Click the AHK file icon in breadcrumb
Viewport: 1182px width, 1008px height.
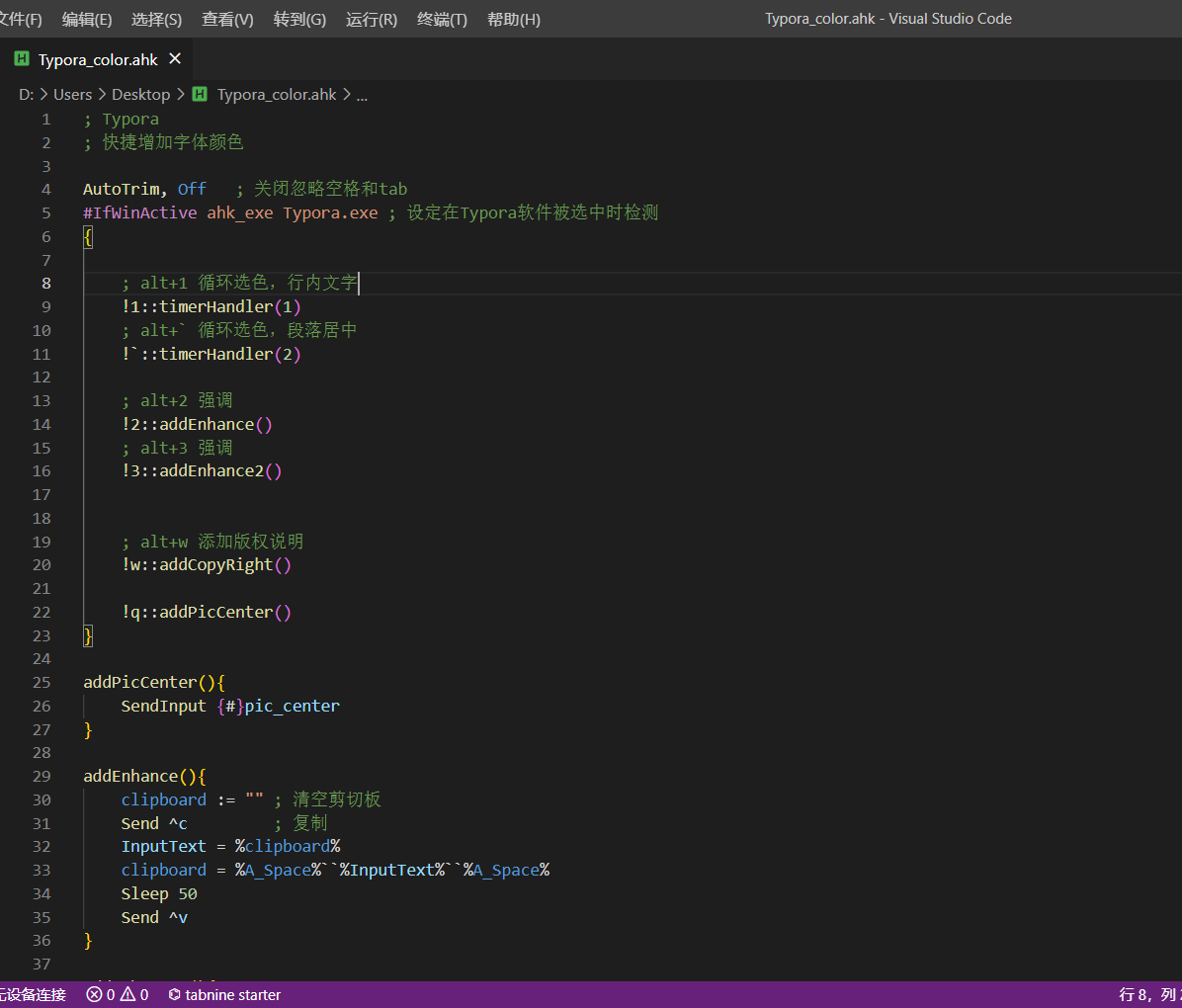[200, 94]
